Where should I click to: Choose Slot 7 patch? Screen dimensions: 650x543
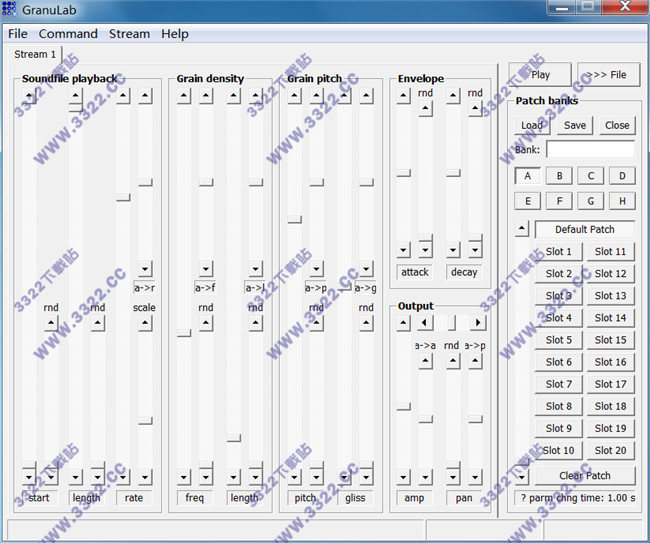pyautogui.click(x=558, y=384)
